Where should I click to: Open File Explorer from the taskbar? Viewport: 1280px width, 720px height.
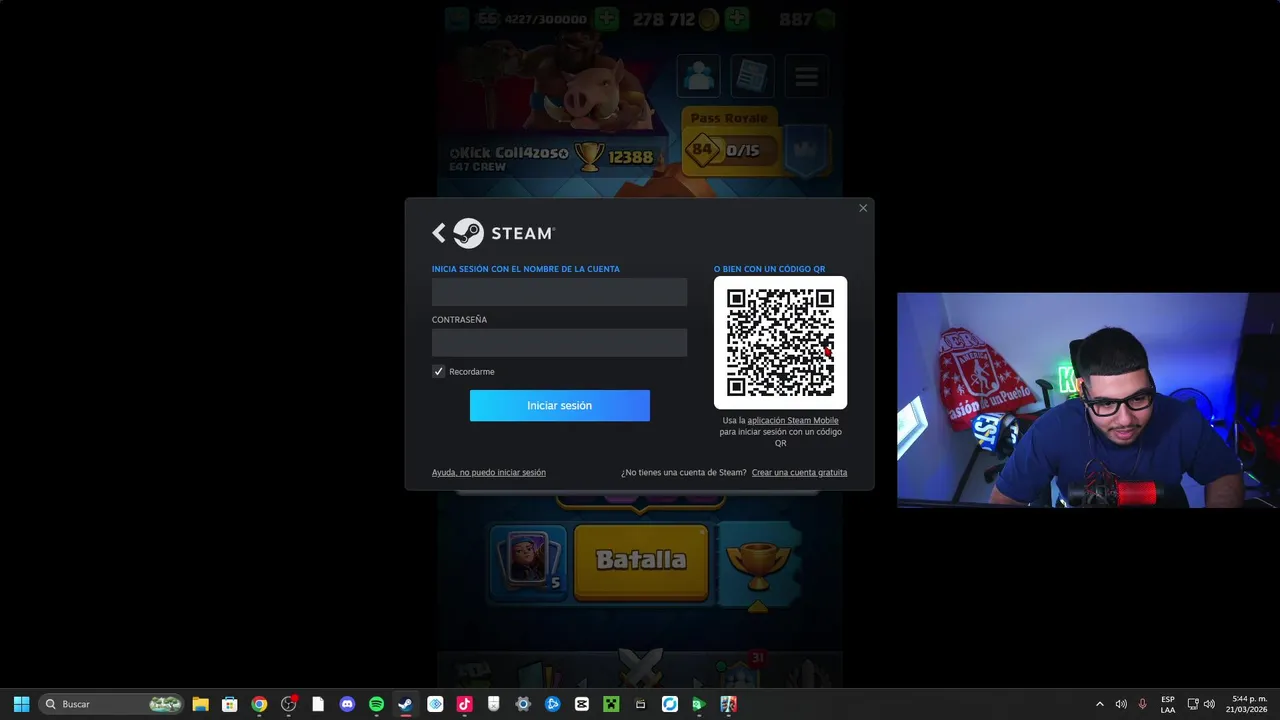pos(200,704)
